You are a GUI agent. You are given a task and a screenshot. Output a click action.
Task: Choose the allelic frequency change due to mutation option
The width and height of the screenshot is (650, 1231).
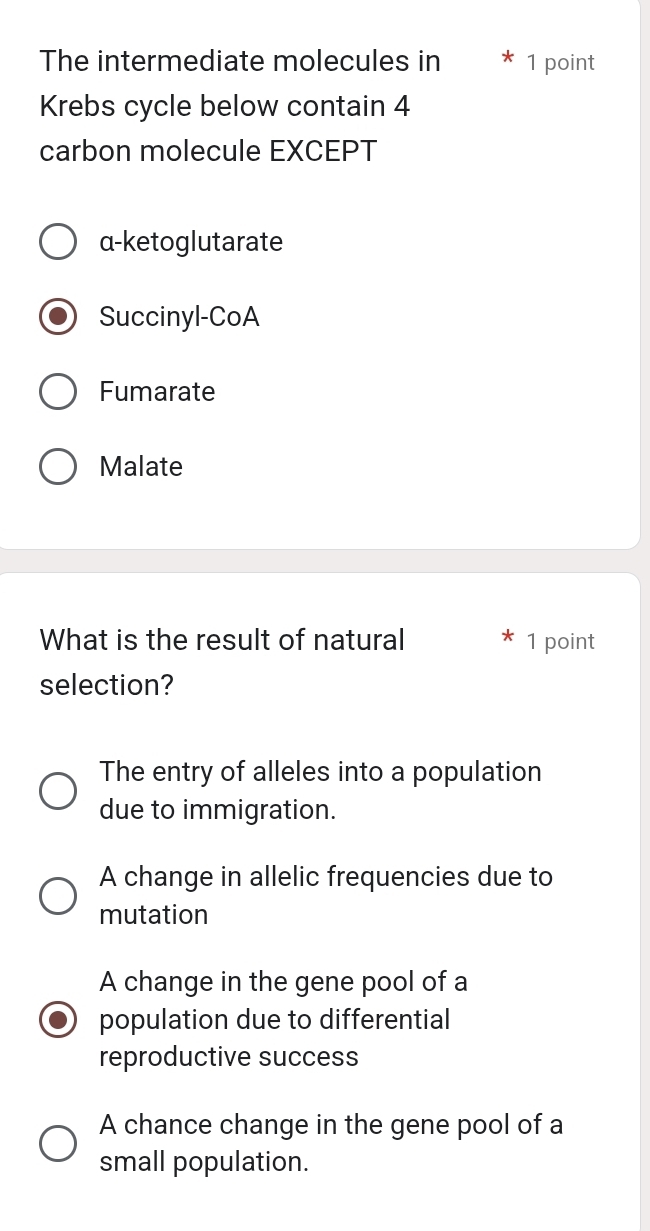[x=57, y=895]
